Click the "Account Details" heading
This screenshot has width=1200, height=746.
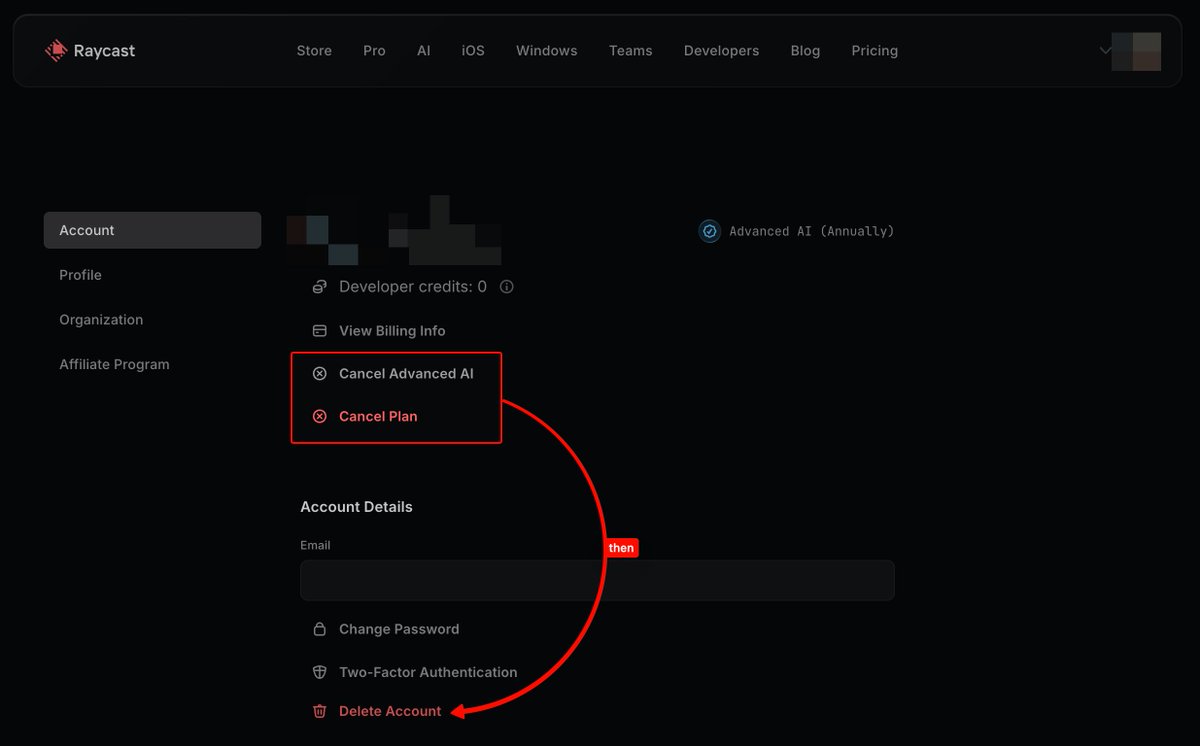(x=356, y=507)
